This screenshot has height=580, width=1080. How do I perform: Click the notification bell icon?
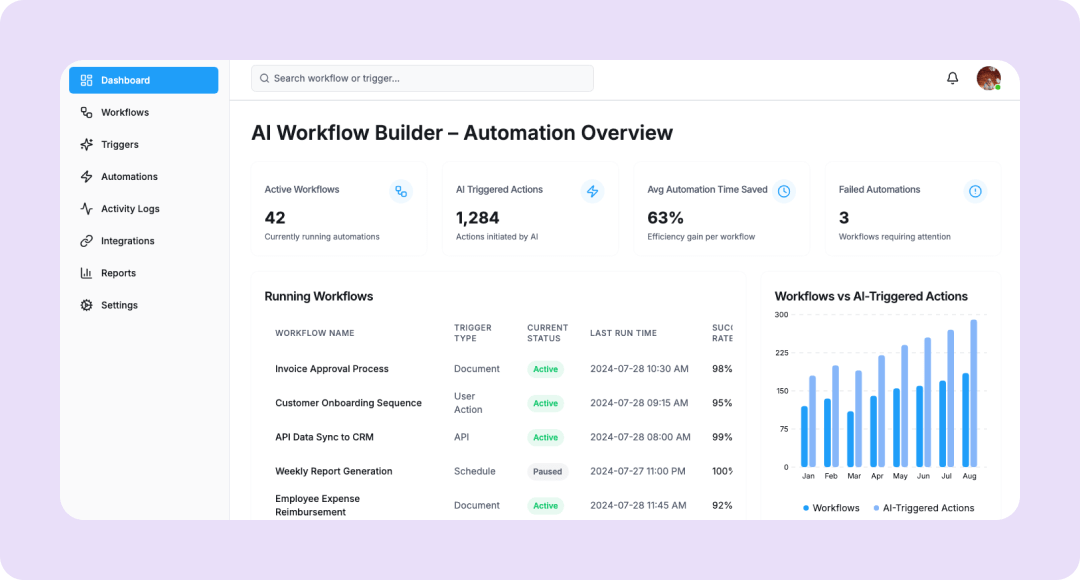click(x=952, y=78)
